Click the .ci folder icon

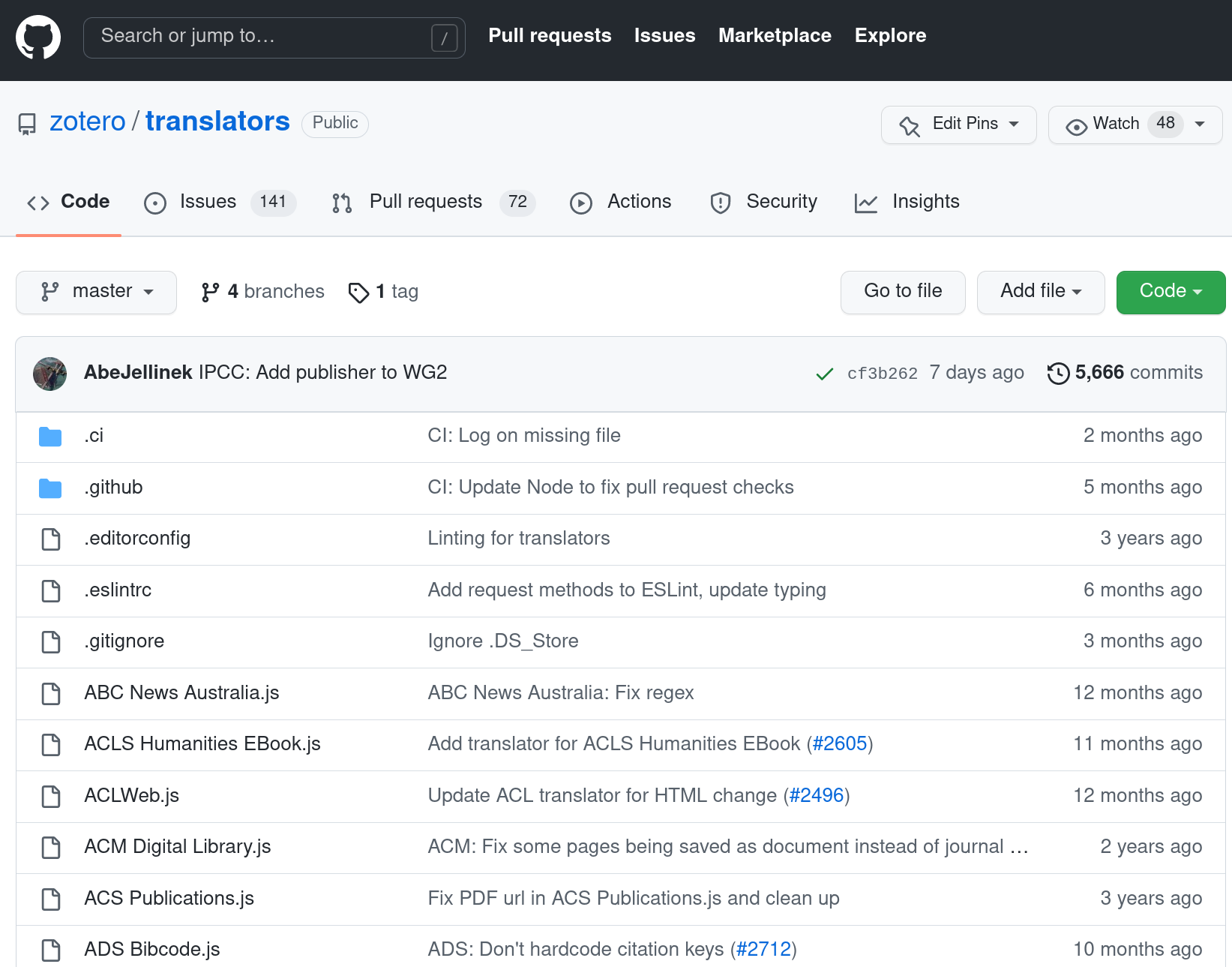coord(50,437)
